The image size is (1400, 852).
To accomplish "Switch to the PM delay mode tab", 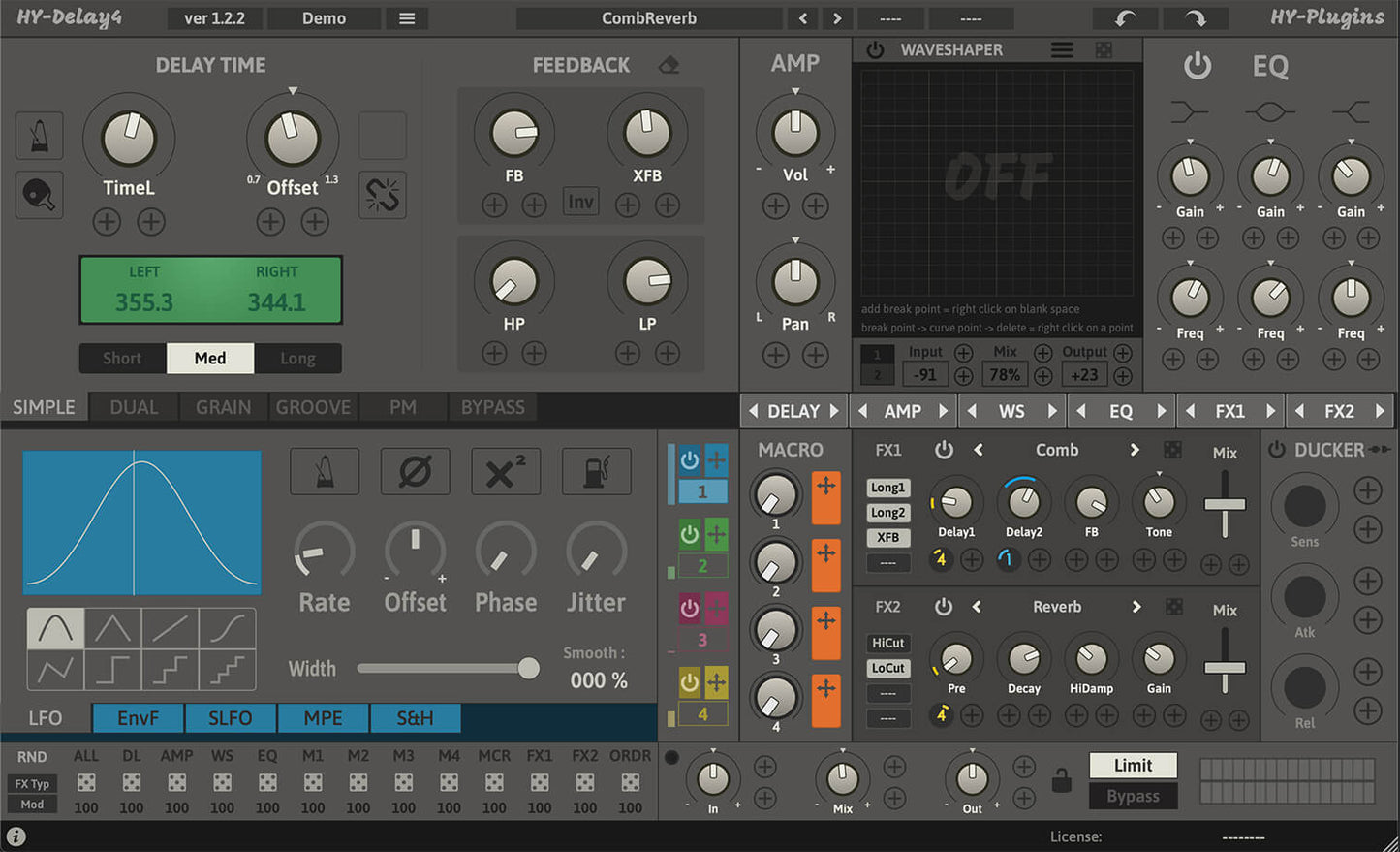I will (x=403, y=407).
